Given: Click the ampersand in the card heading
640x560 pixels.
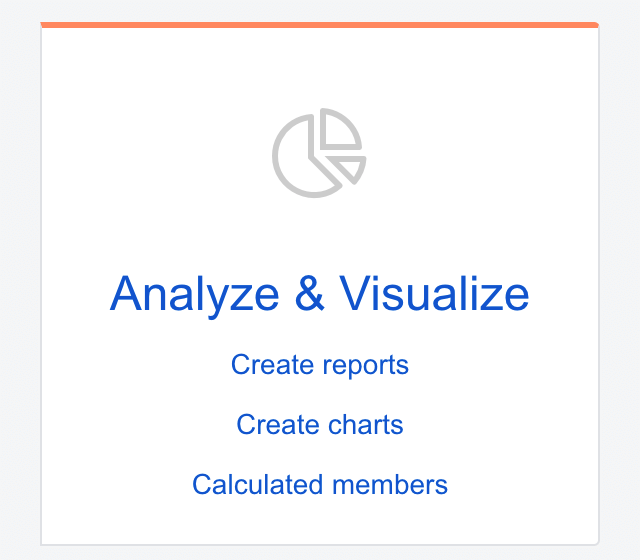Looking at the screenshot, I should click(x=310, y=293).
